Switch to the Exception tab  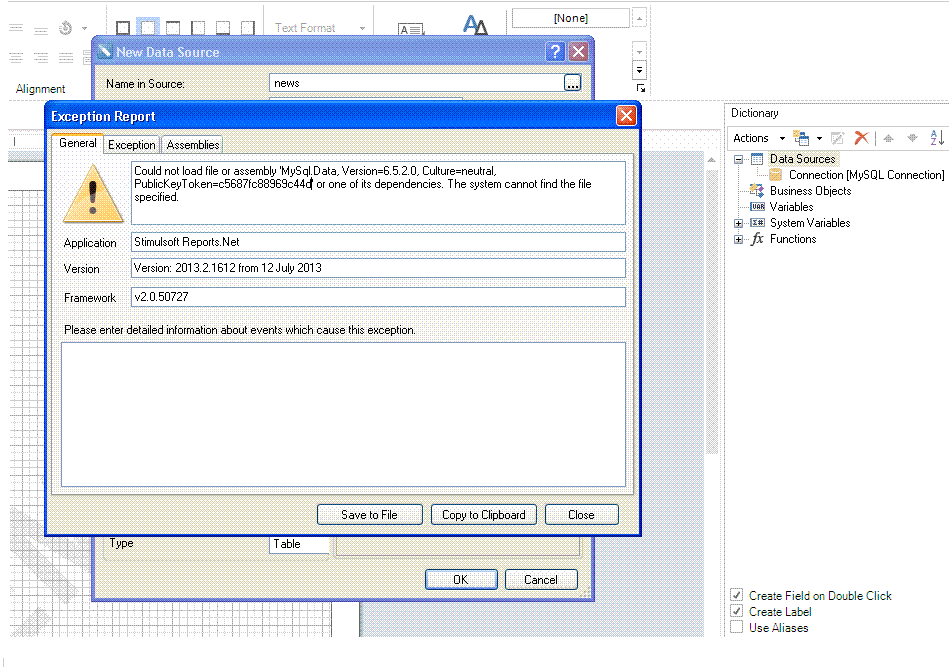tap(131, 145)
